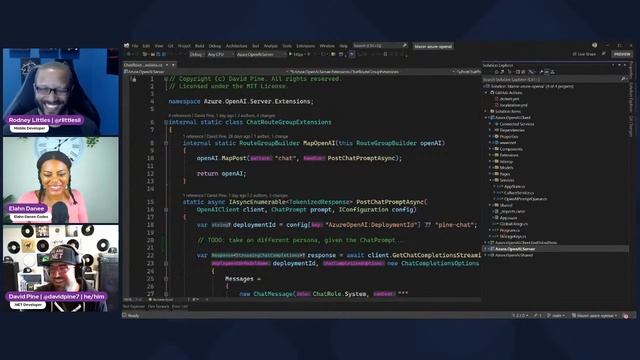
Task: Select the Pages folder
Action: 505,174
